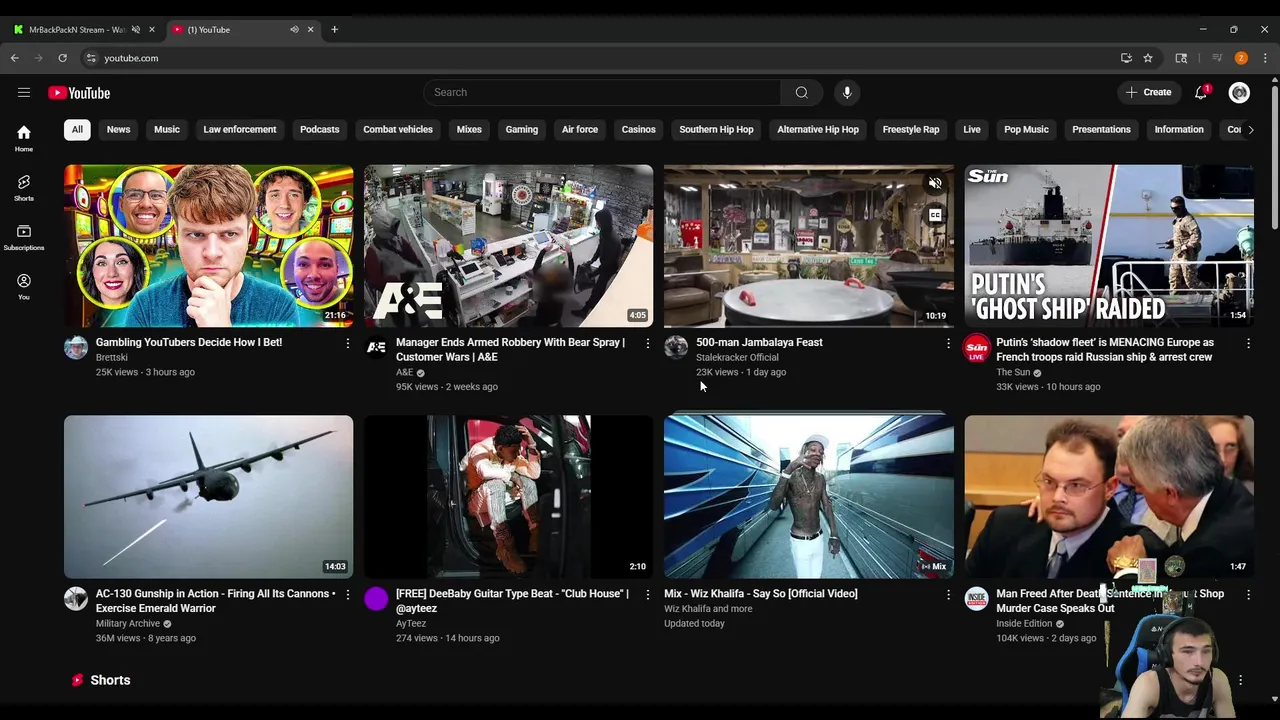Open Shorts in the sidebar

point(24,187)
